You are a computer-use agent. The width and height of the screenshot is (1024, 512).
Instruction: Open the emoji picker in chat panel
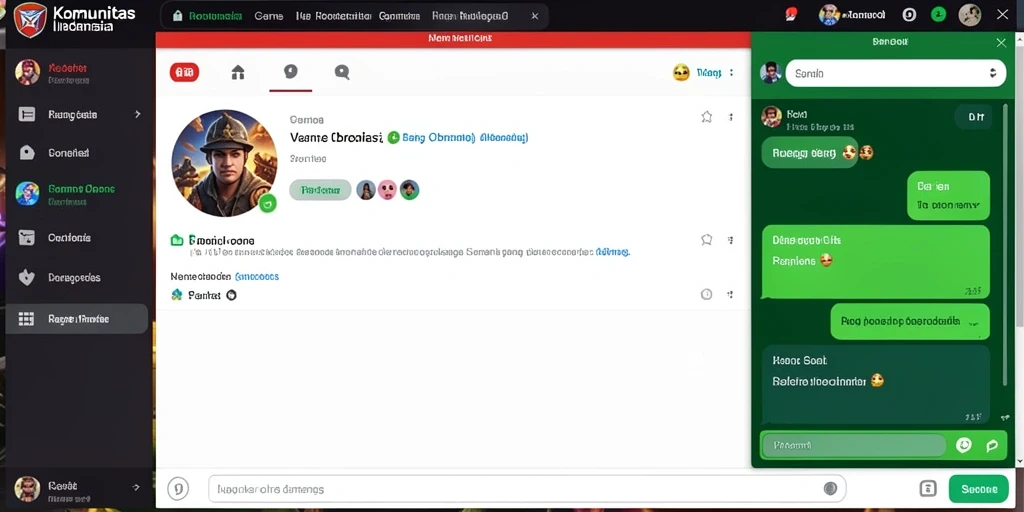pos(963,445)
